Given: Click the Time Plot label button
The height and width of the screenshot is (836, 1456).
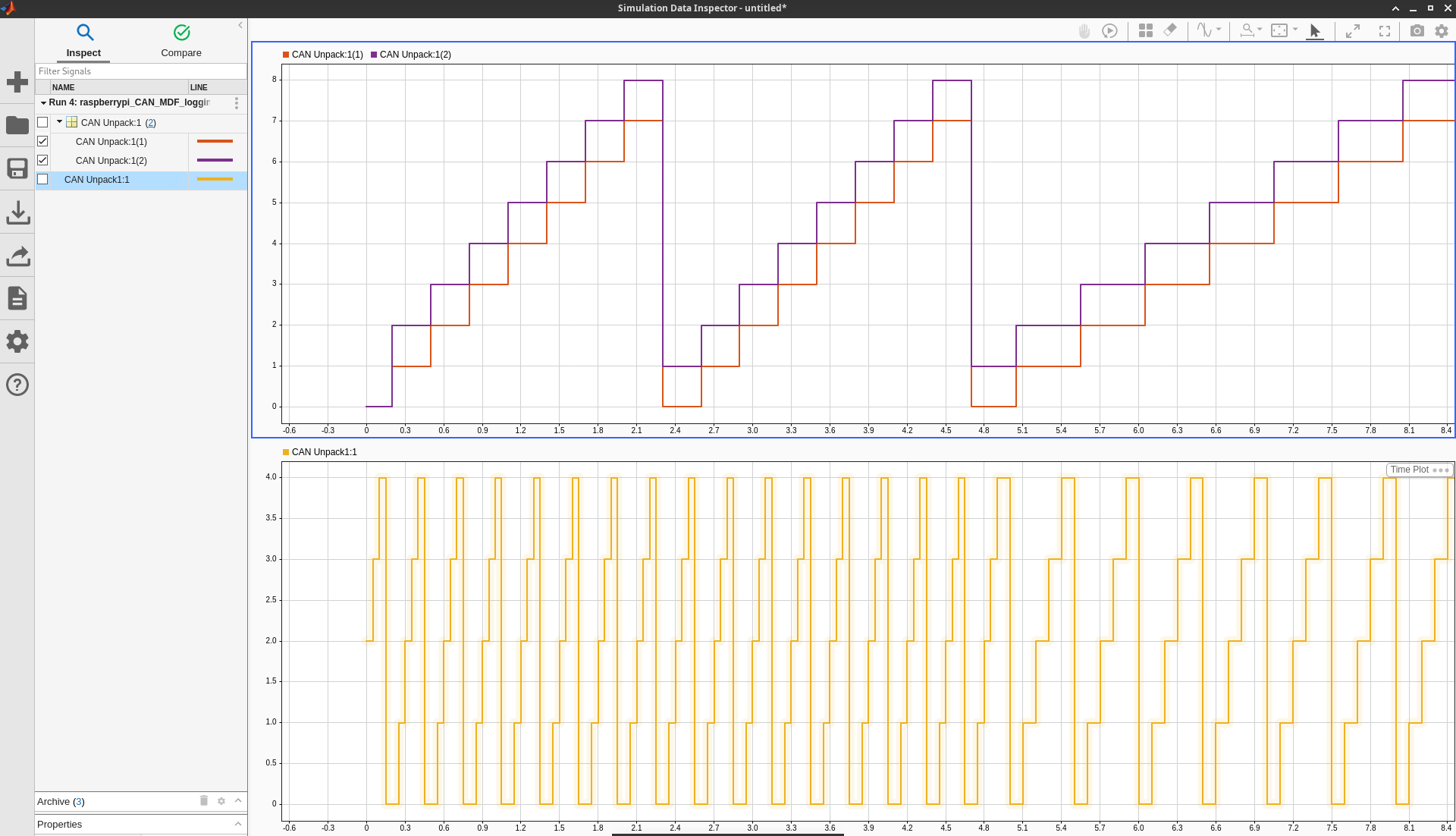Looking at the screenshot, I should 1409,470.
